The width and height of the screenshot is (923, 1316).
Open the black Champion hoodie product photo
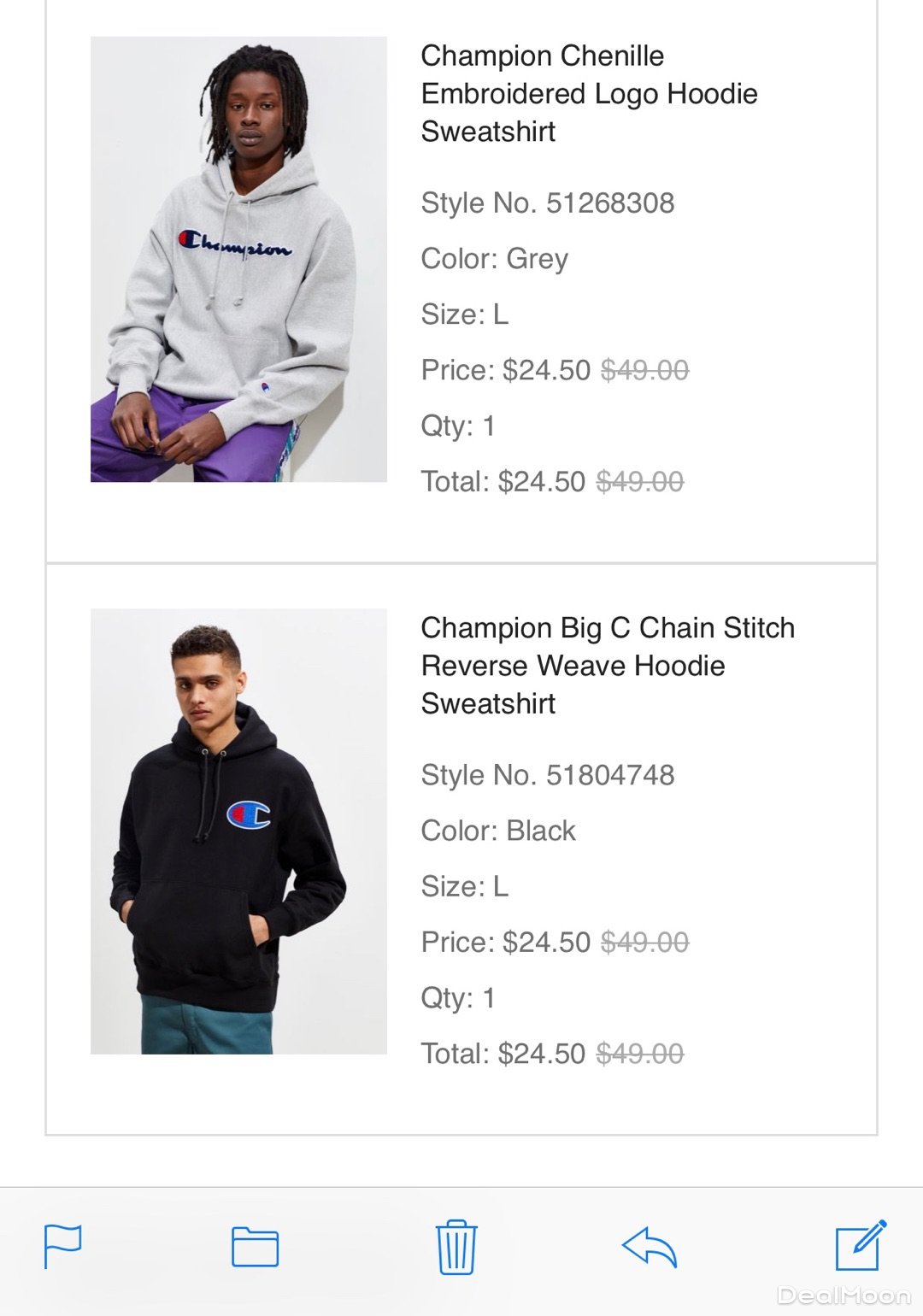pos(238,831)
